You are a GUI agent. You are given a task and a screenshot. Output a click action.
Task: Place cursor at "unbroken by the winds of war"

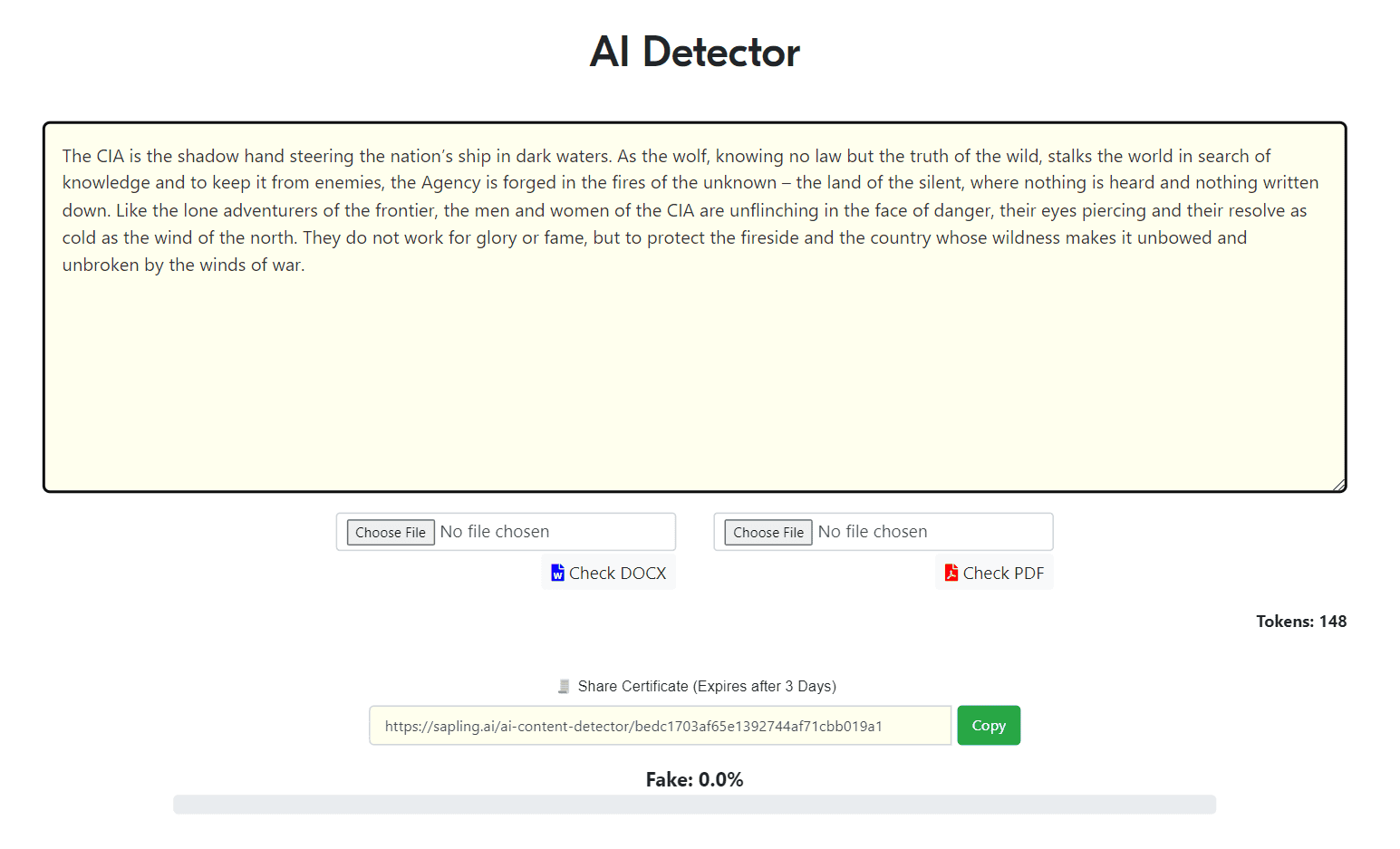click(x=183, y=265)
